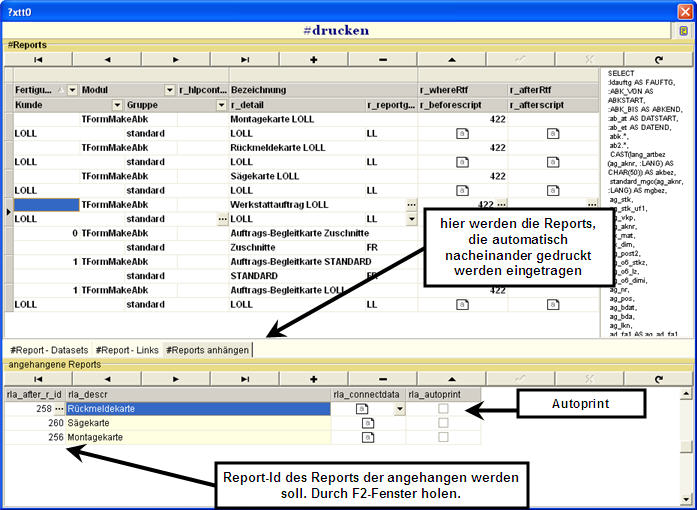
Task: Switch to #Report - Links tab
Action: (127, 349)
